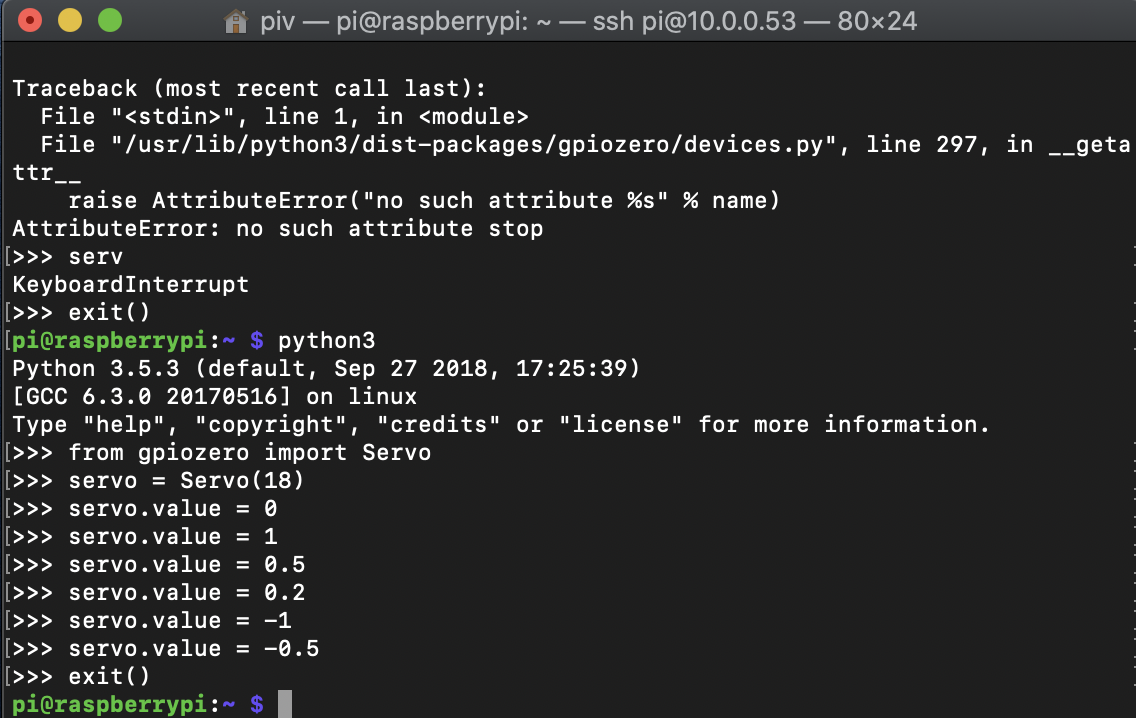Click the 'servo.value = -1' line

click(180, 621)
